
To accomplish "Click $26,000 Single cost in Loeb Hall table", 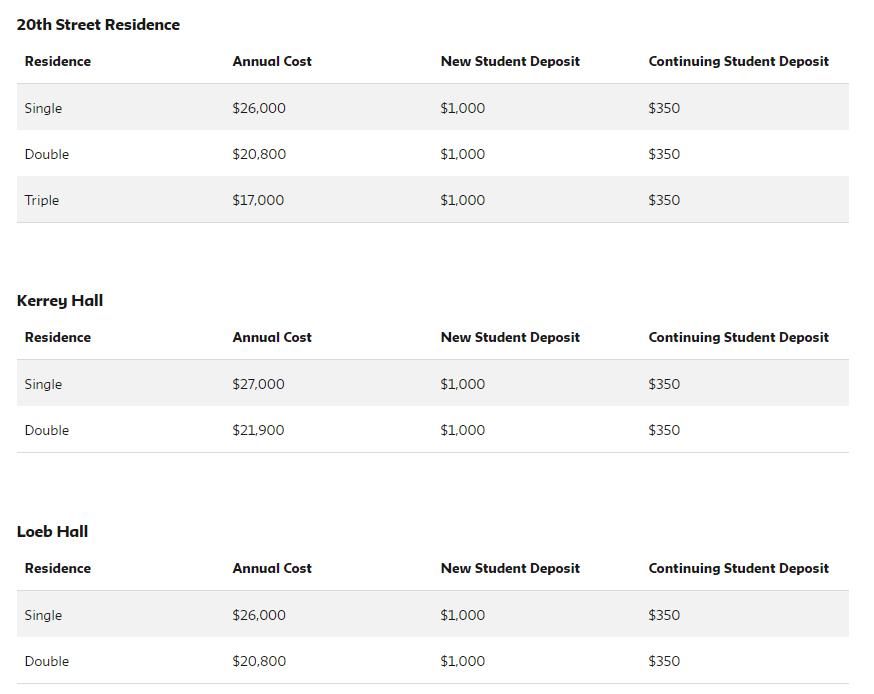I will [x=259, y=615].
